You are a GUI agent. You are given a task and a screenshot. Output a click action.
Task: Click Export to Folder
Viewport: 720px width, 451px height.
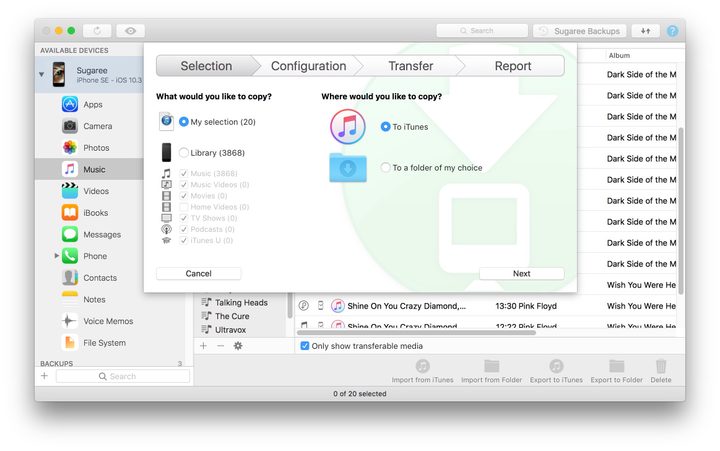tap(616, 371)
